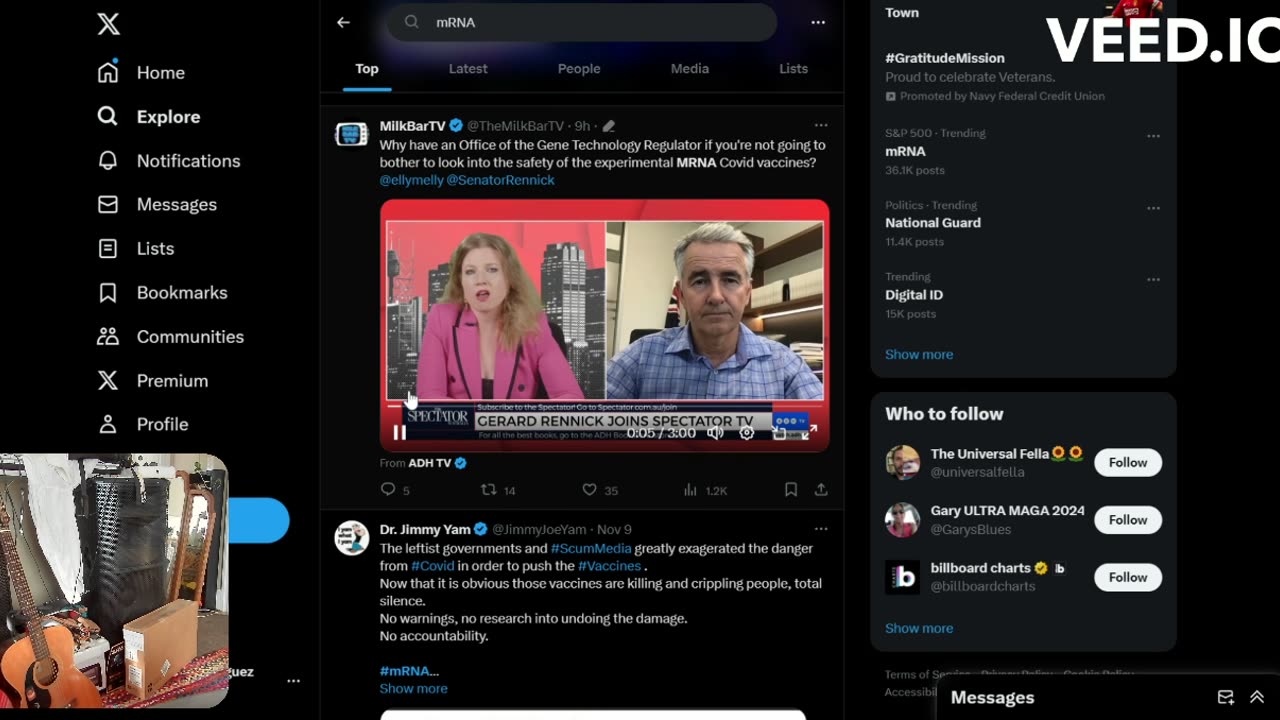
Task: Expand Jimmy Yam post with Show more
Action: (413, 688)
